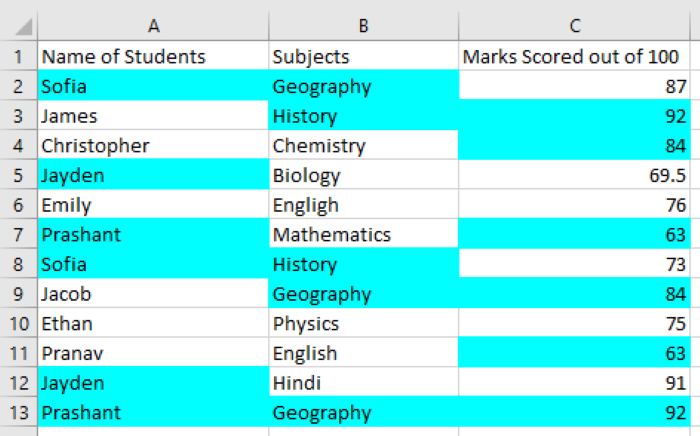Select column B header
The width and height of the screenshot is (700, 436).
pyautogui.click(x=363, y=25)
